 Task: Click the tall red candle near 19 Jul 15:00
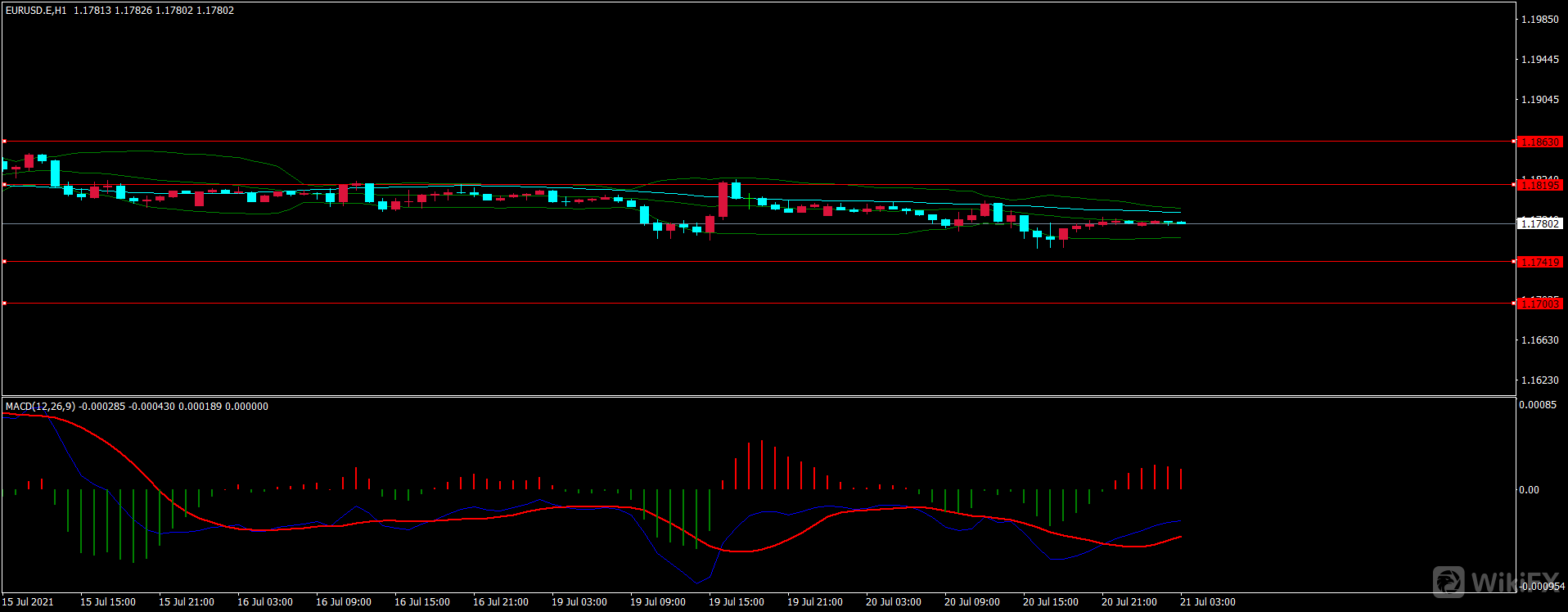(x=723, y=200)
